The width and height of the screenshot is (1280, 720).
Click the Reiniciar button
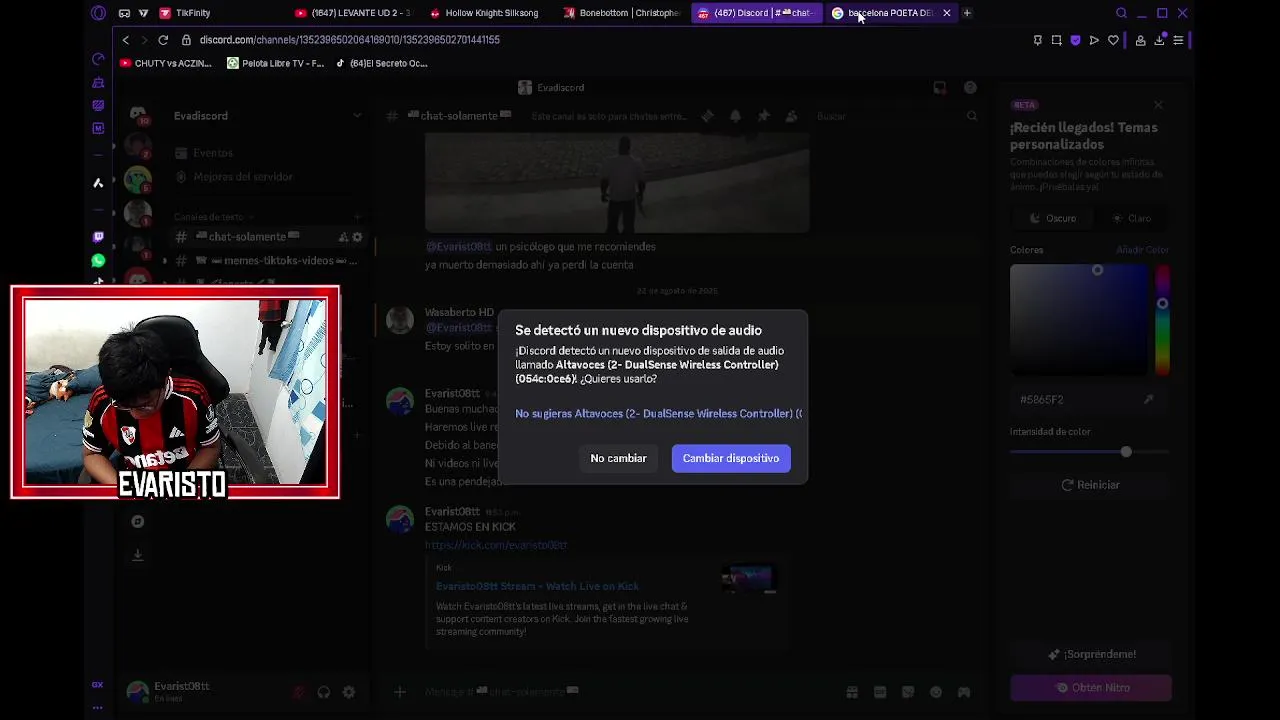(1090, 485)
